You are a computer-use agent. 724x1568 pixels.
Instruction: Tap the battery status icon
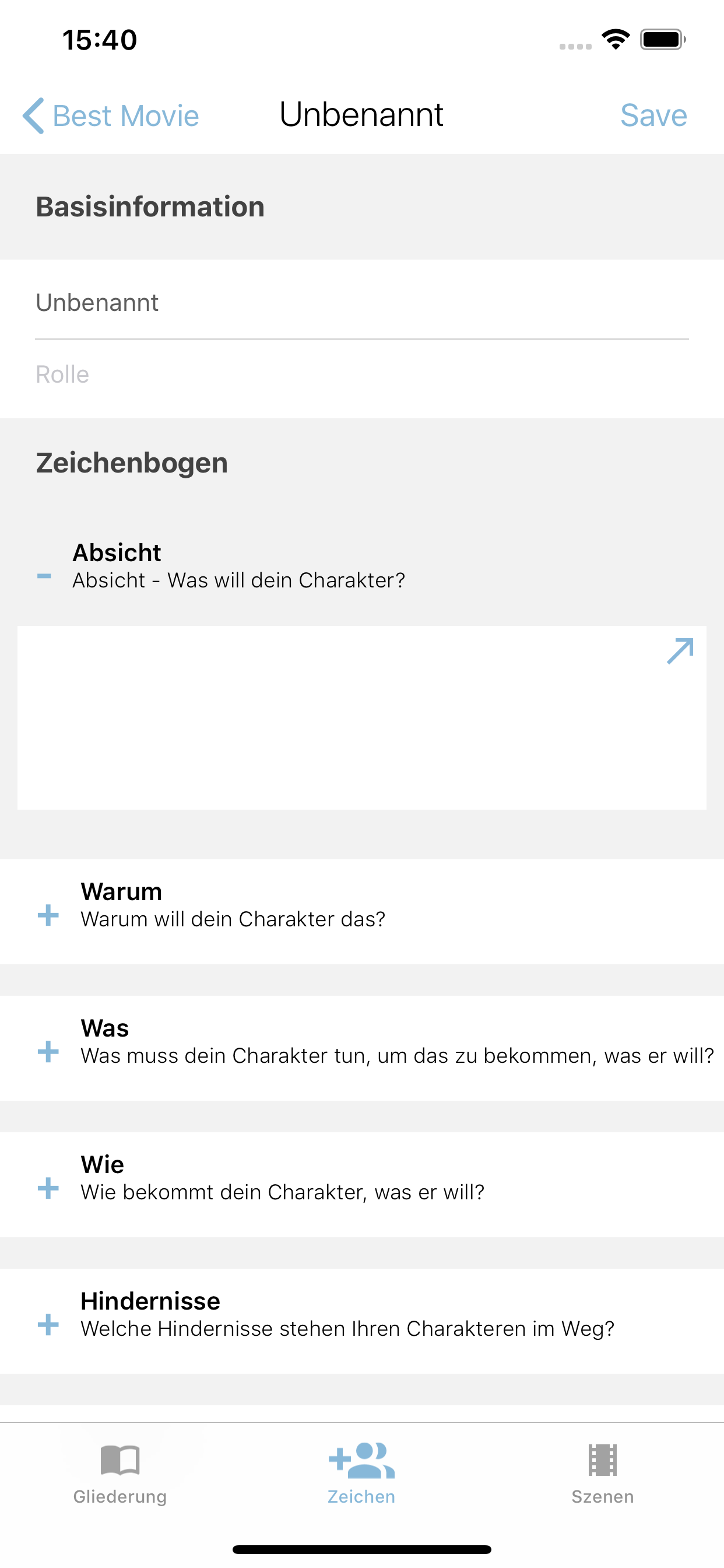[663, 40]
